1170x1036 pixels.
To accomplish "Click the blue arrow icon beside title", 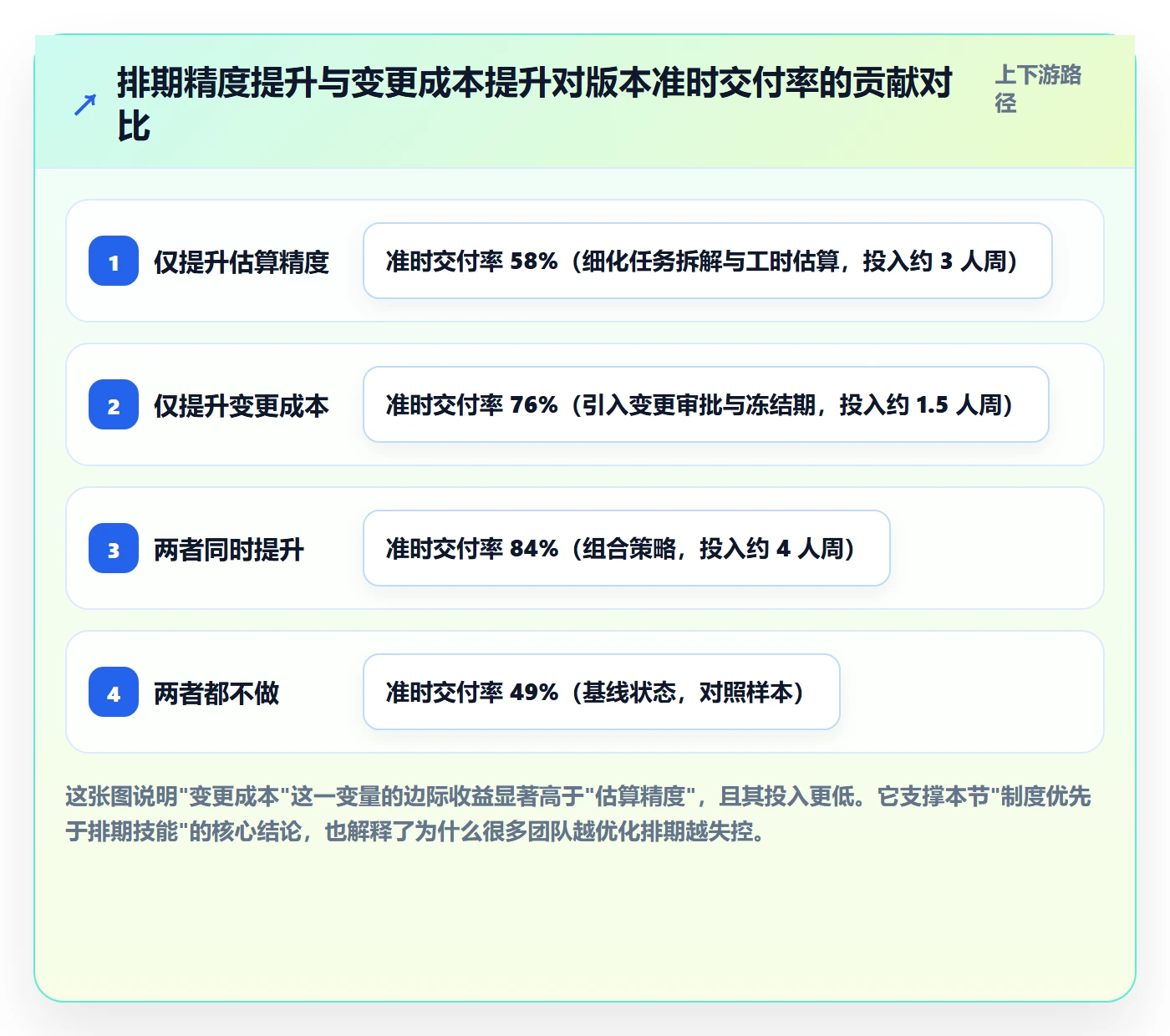I will pos(85,105).
